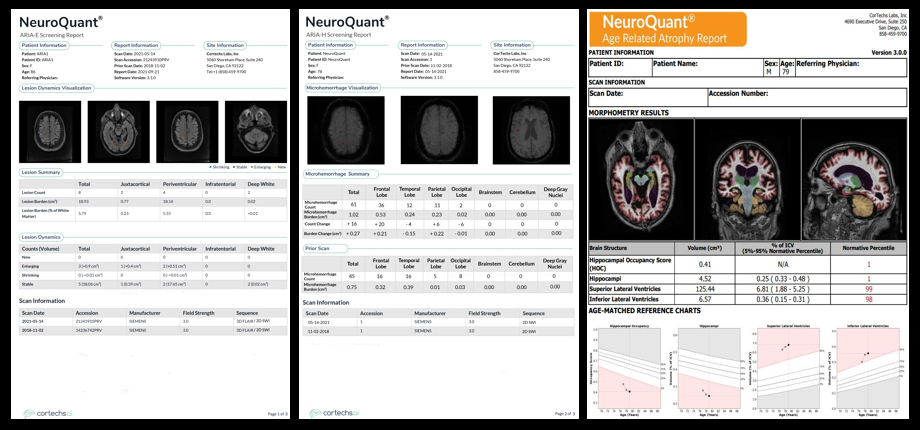Click scan date 2018-11-02 in ARIA-E scan table
The image size is (920, 430).
(33, 331)
